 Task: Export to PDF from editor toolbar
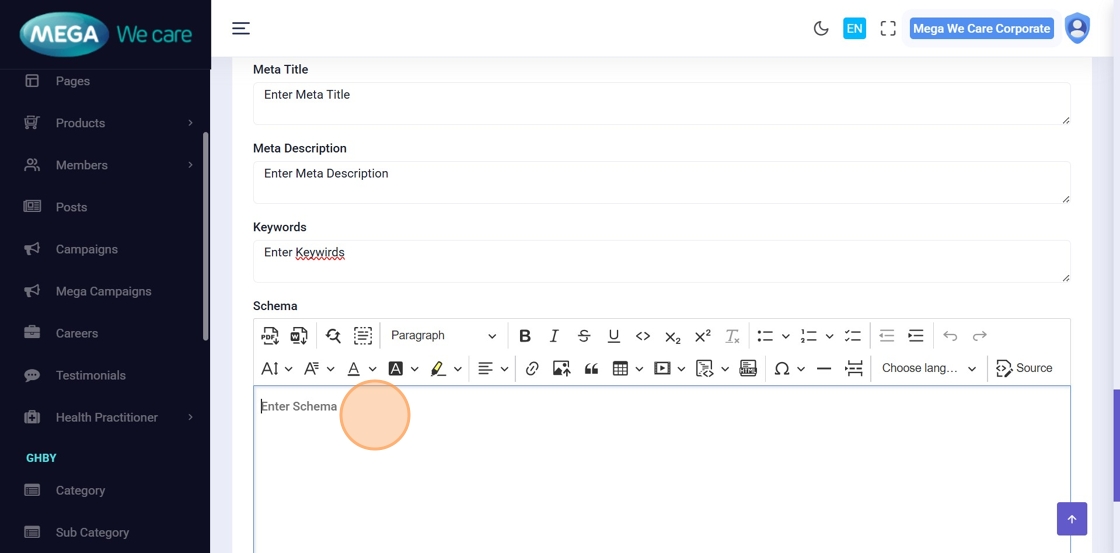270,336
